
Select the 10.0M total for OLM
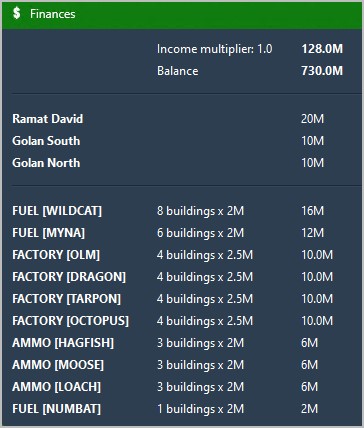coord(317,255)
